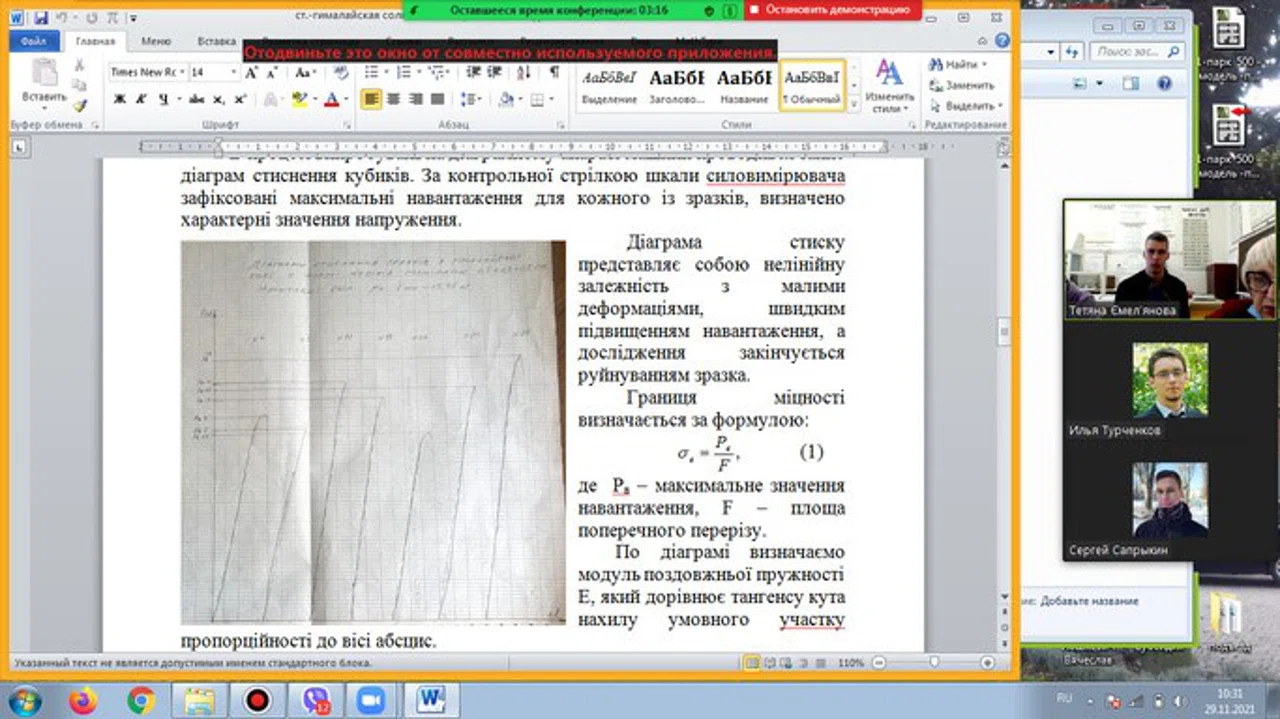Expand the styles gallery More arrow
Screen dimensions: 1280x719
[x=854, y=103]
